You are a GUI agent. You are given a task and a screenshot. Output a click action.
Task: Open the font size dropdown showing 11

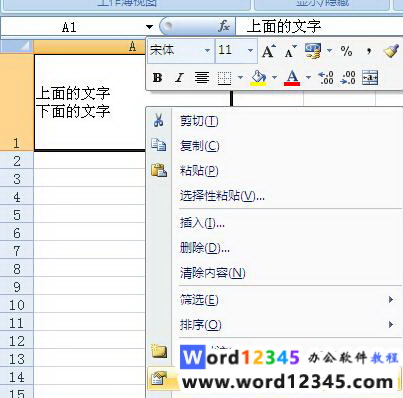[250, 51]
